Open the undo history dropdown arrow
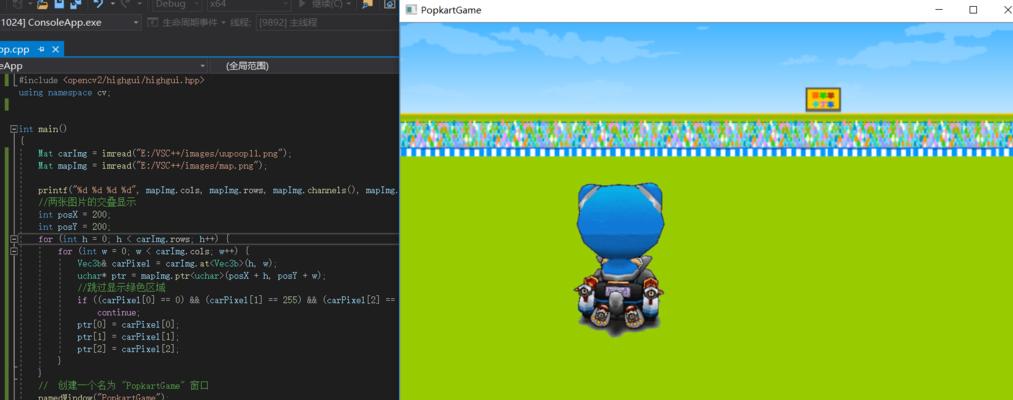This screenshot has width=1013, height=400. pos(112,4)
